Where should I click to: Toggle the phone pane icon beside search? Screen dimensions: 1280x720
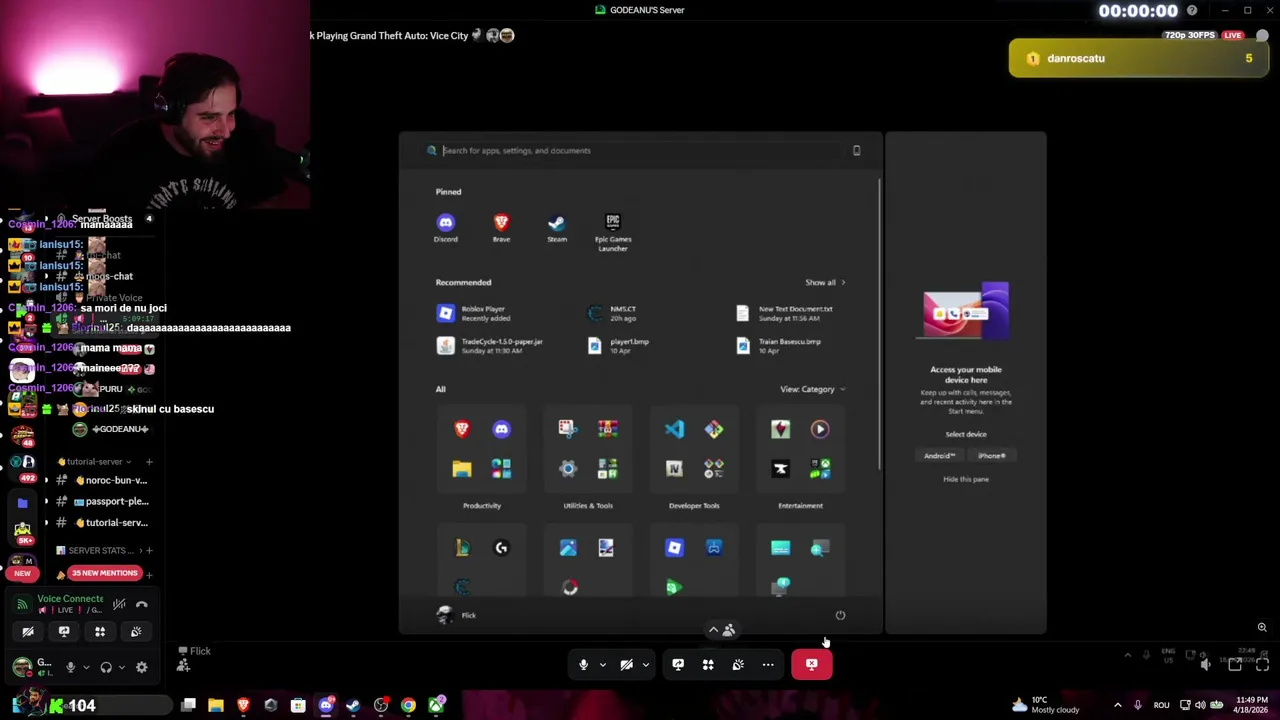click(856, 150)
